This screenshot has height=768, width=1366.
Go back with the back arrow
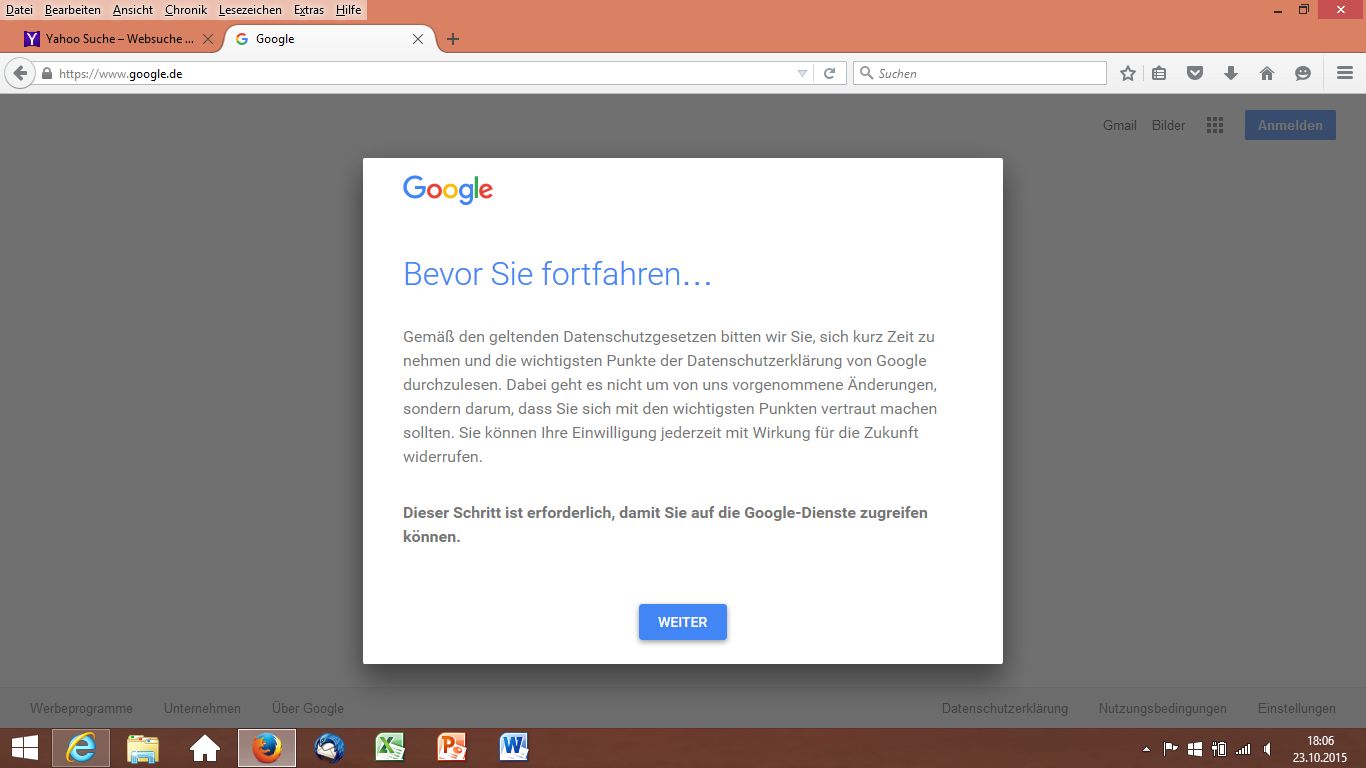pyautogui.click(x=20, y=73)
